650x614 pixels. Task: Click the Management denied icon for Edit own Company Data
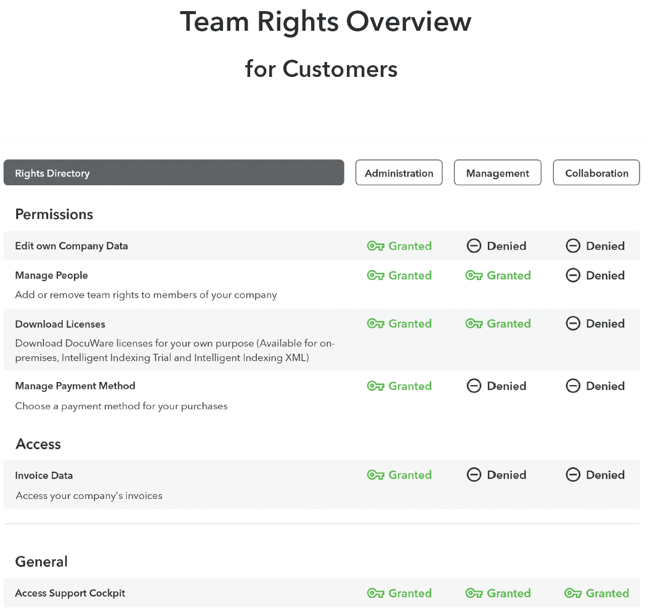click(474, 246)
